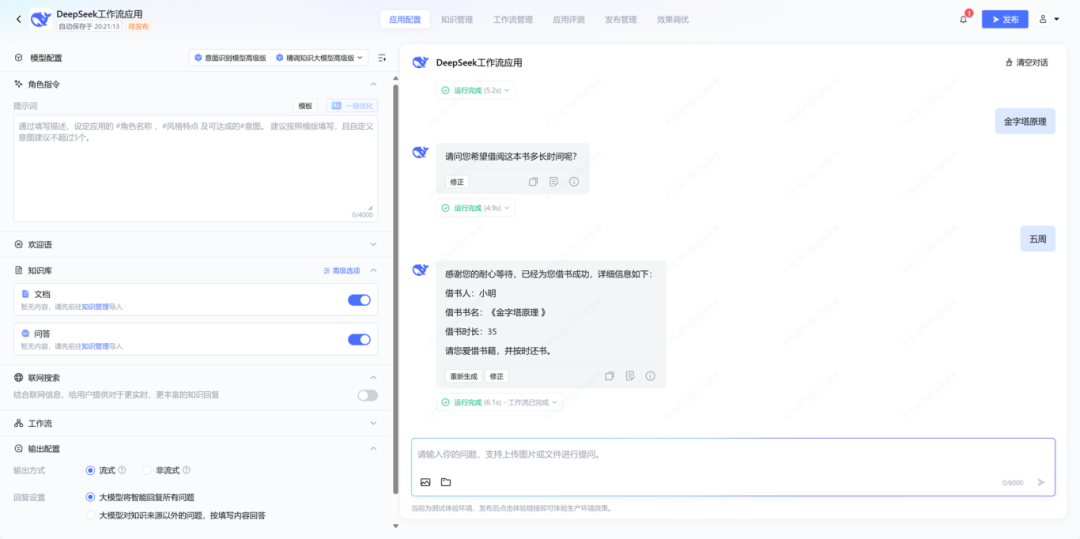Viewport: 1080px width, 539px height.
Task: Show info for the 借阅多长时间 reply
Action: click(574, 182)
